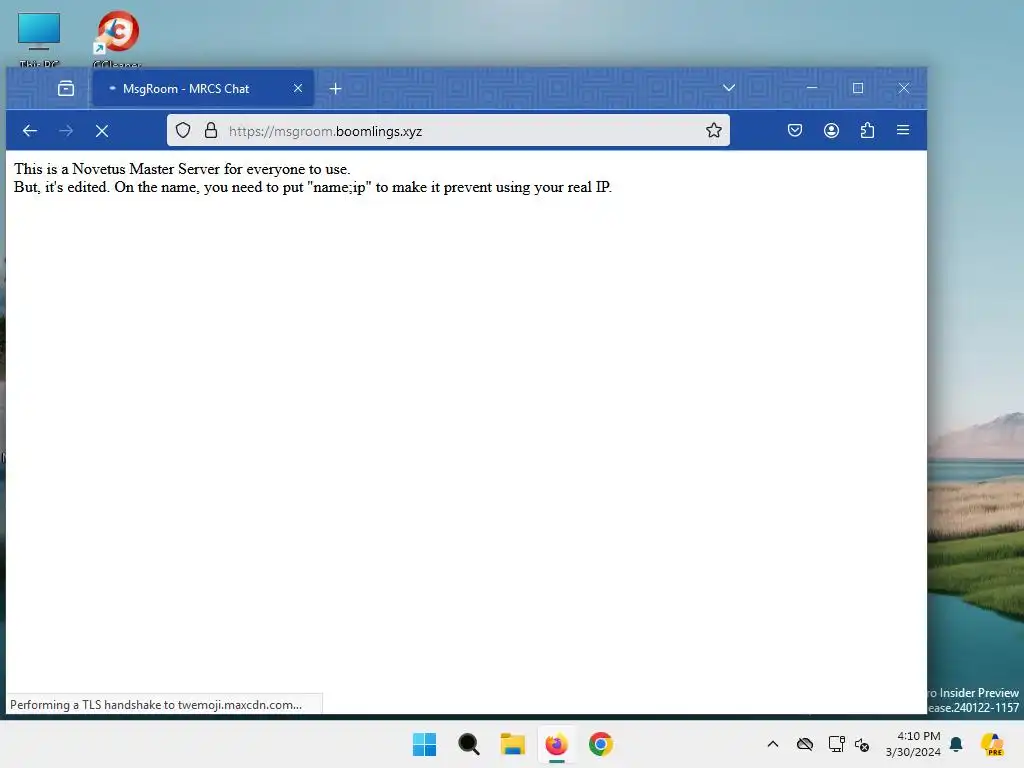Viewport: 1024px width, 768px height.
Task: Maximize the Firefox window
Action: pyautogui.click(x=857, y=88)
